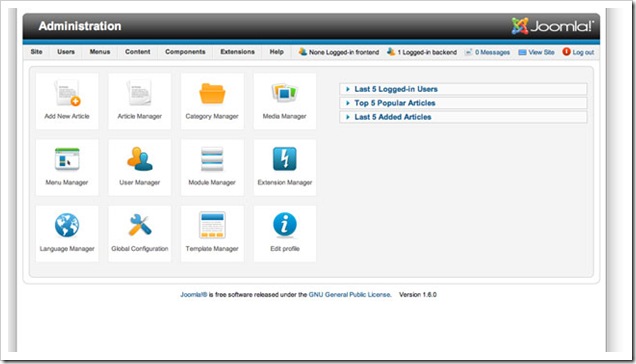Open the Global Configuration tools icon
Viewport: 636px width, 364px height.
[140, 225]
